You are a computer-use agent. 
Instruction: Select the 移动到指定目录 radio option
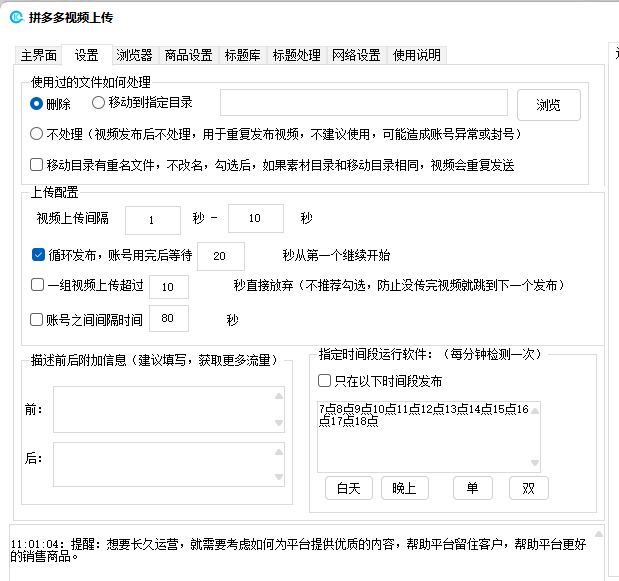coord(98,102)
